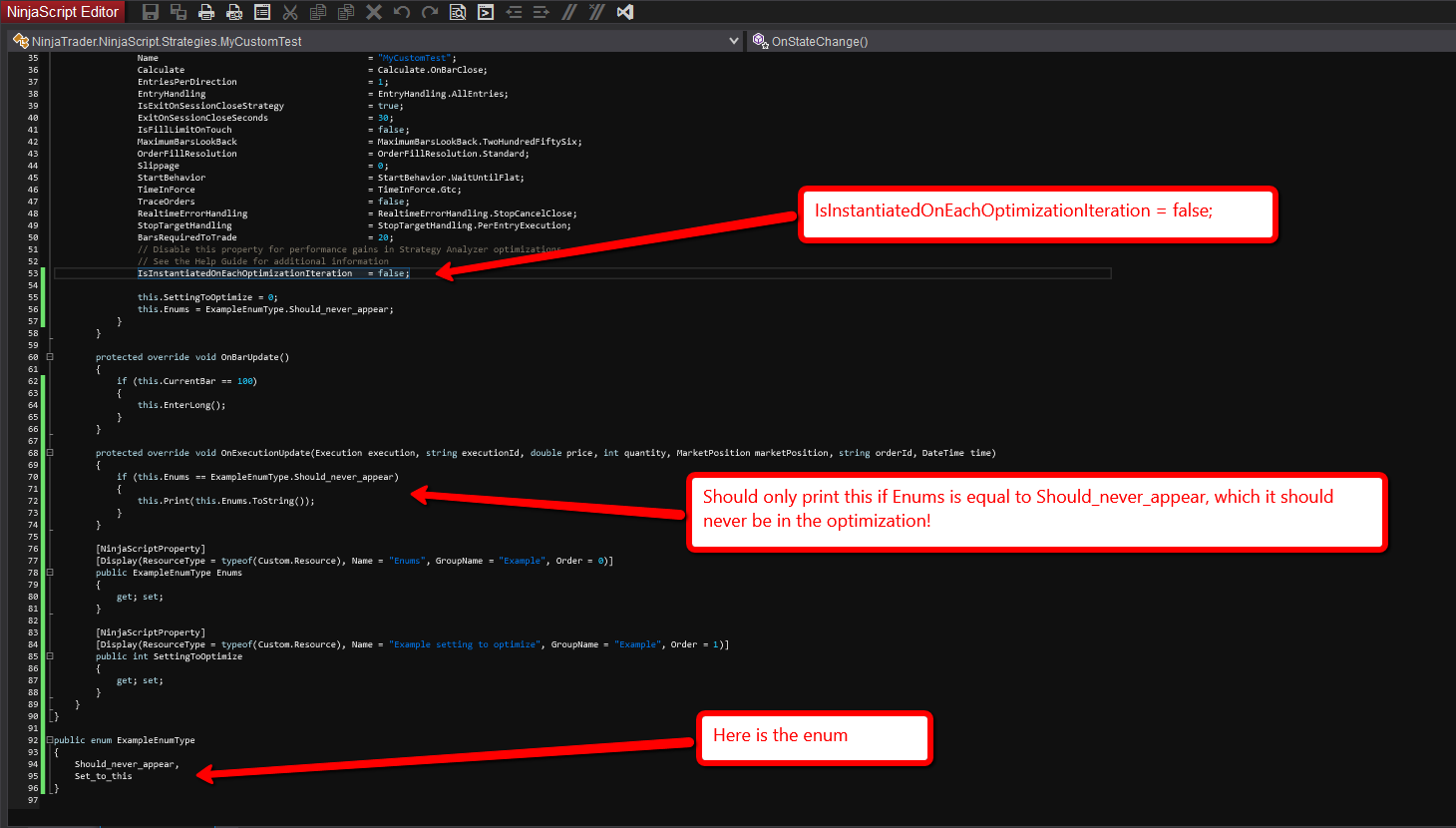Screen dimensions: 1456x828
Task: Click the "OrderFillResolution.Standard;" value
Action: point(454,154)
